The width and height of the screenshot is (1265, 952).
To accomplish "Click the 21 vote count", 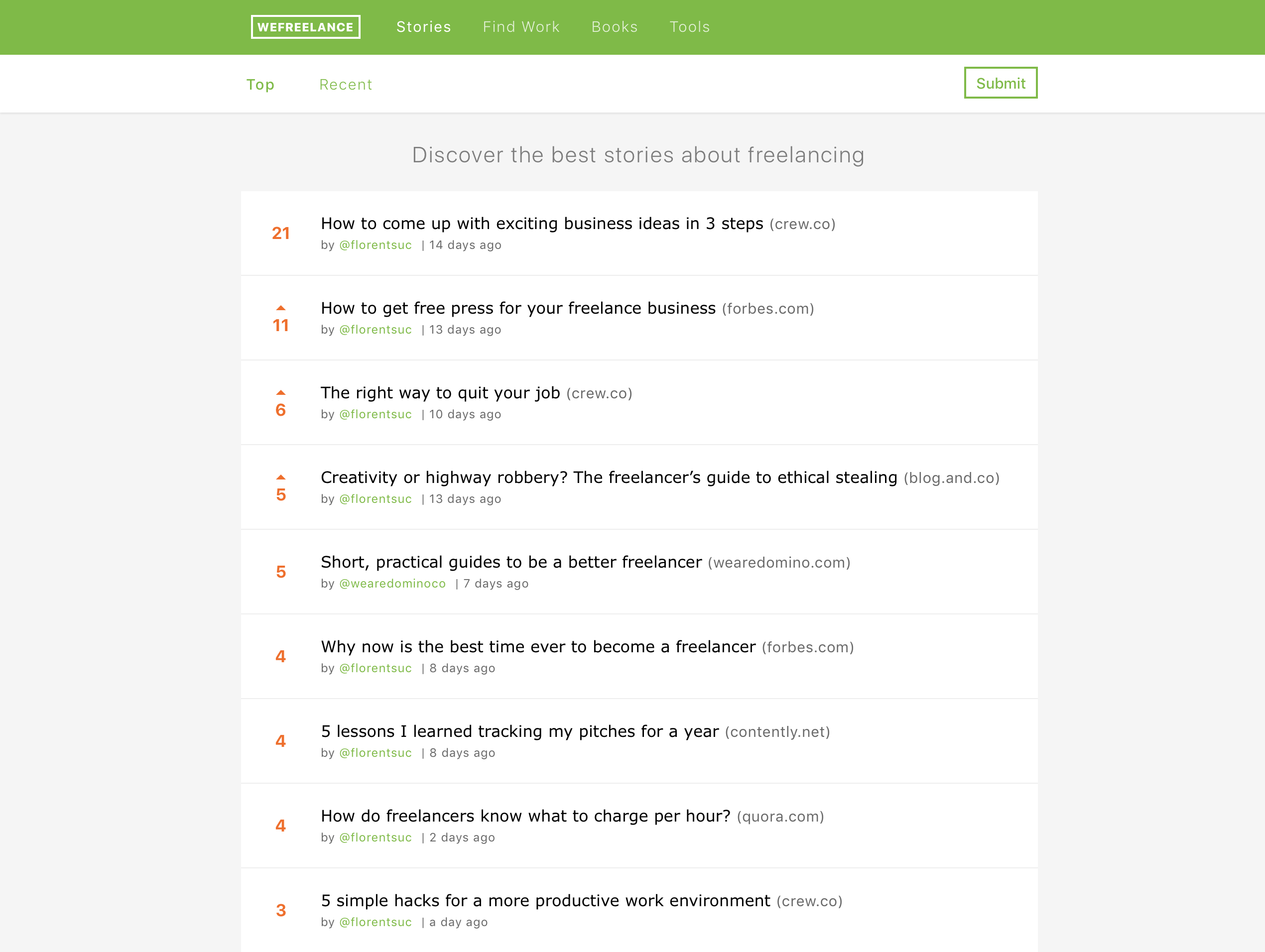I will tap(281, 234).
